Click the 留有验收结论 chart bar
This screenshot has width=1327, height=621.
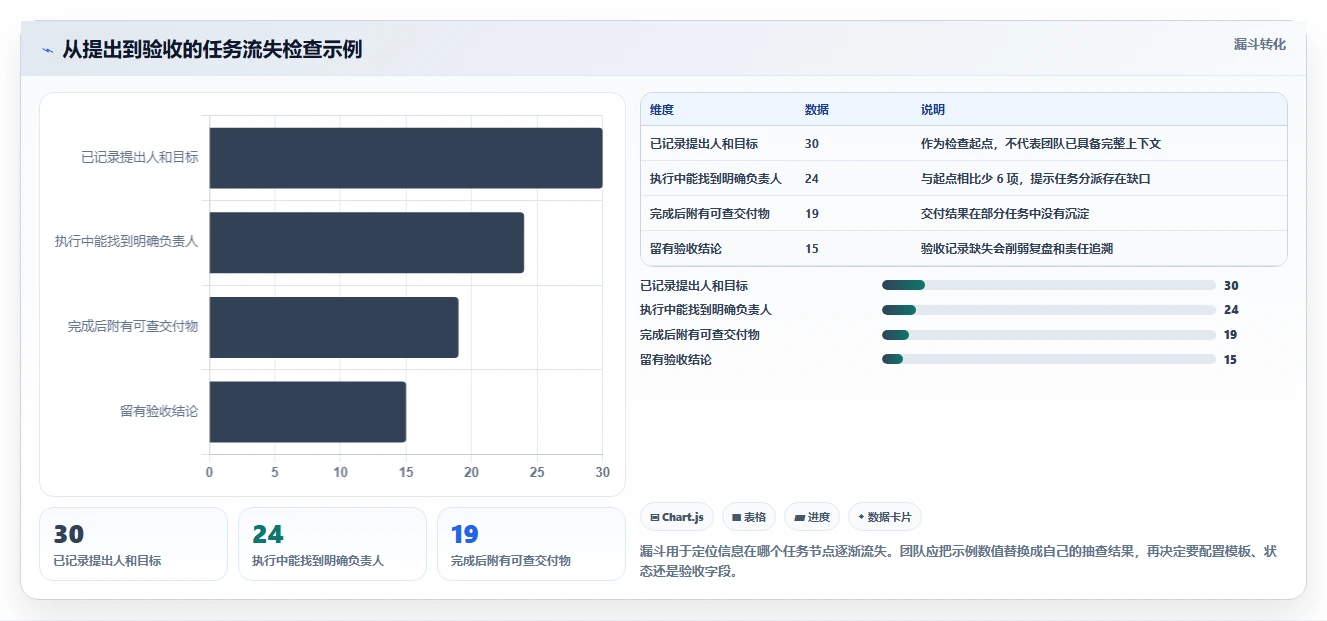point(308,411)
